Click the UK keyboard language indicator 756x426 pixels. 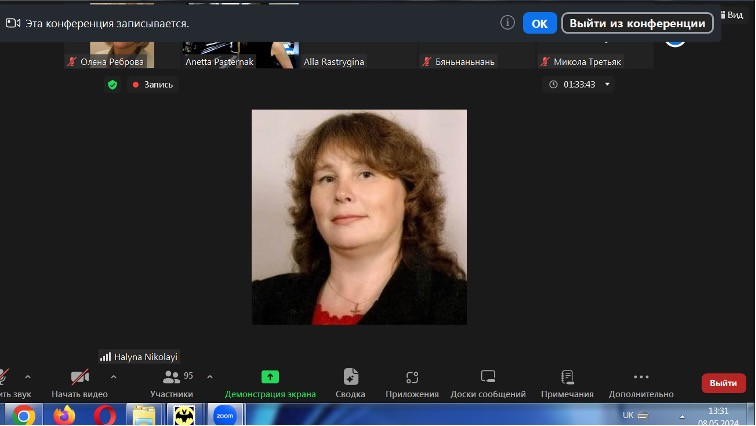click(628, 415)
